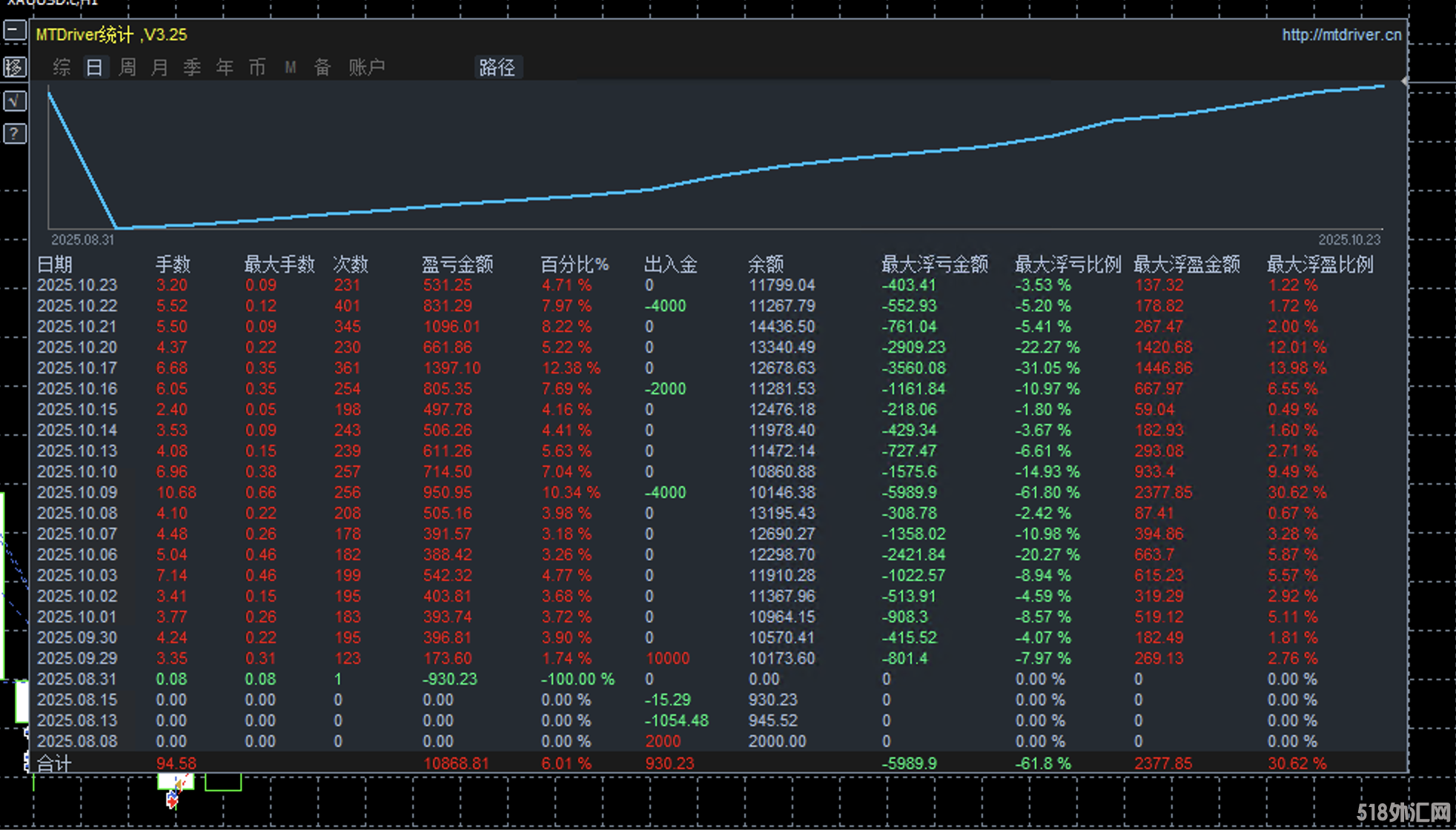Select the 日 daily statistics tab

click(x=94, y=67)
